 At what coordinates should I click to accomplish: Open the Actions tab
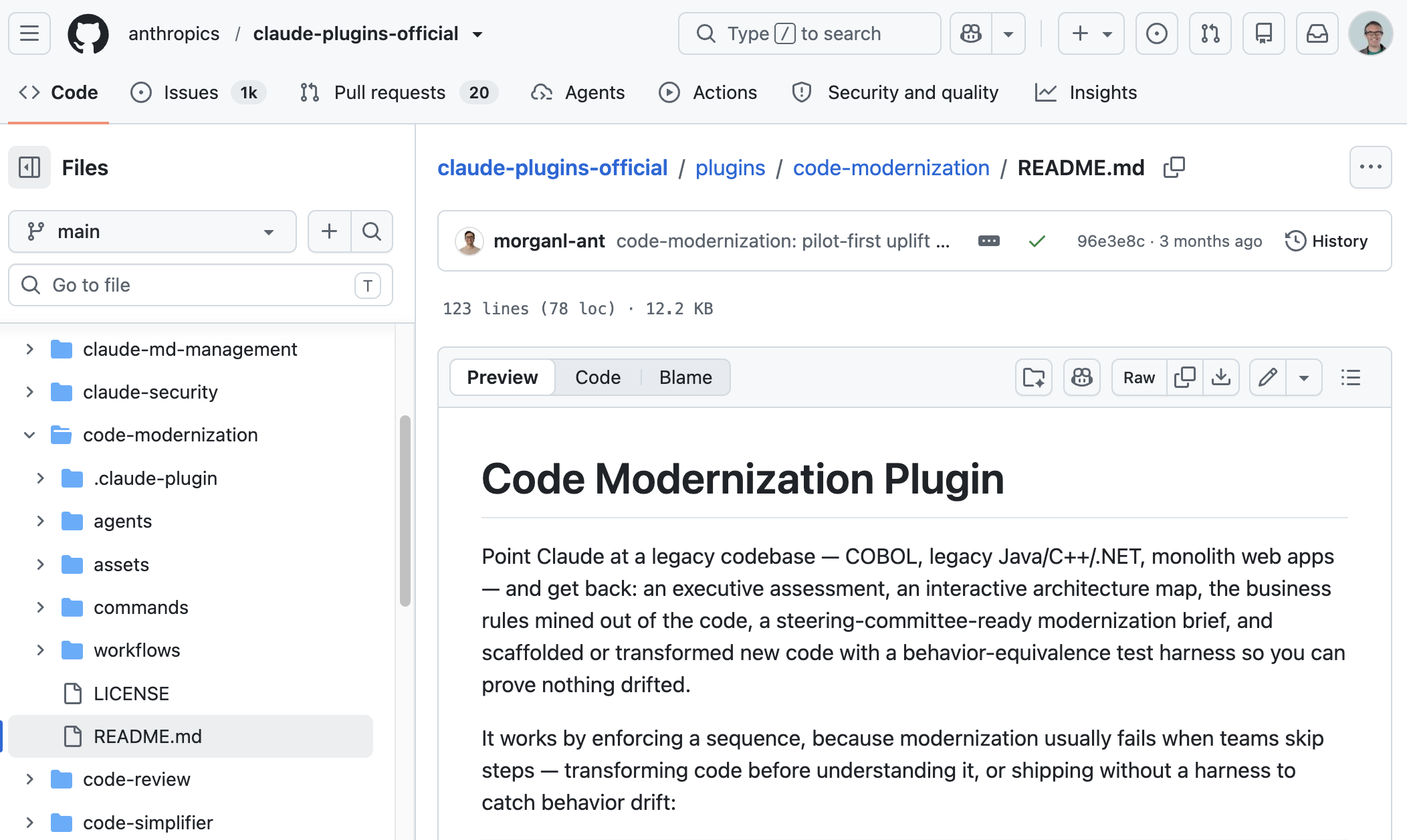pyautogui.click(x=708, y=92)
